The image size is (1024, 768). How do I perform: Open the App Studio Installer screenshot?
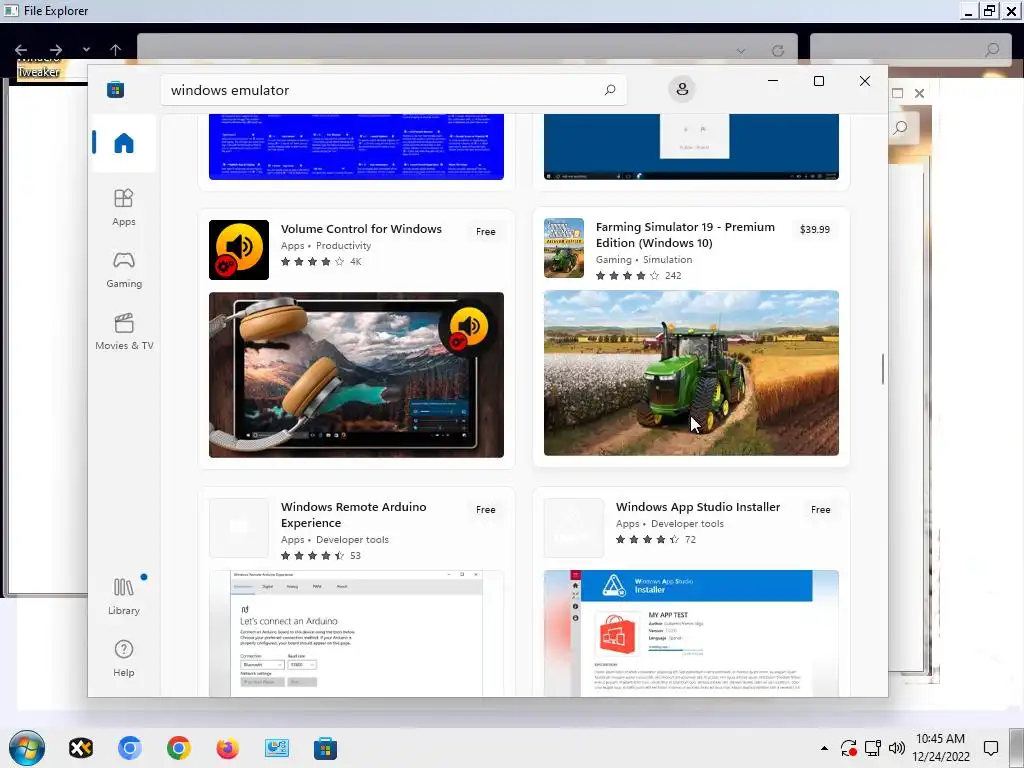pyautogui.click(x=691, y=633)
